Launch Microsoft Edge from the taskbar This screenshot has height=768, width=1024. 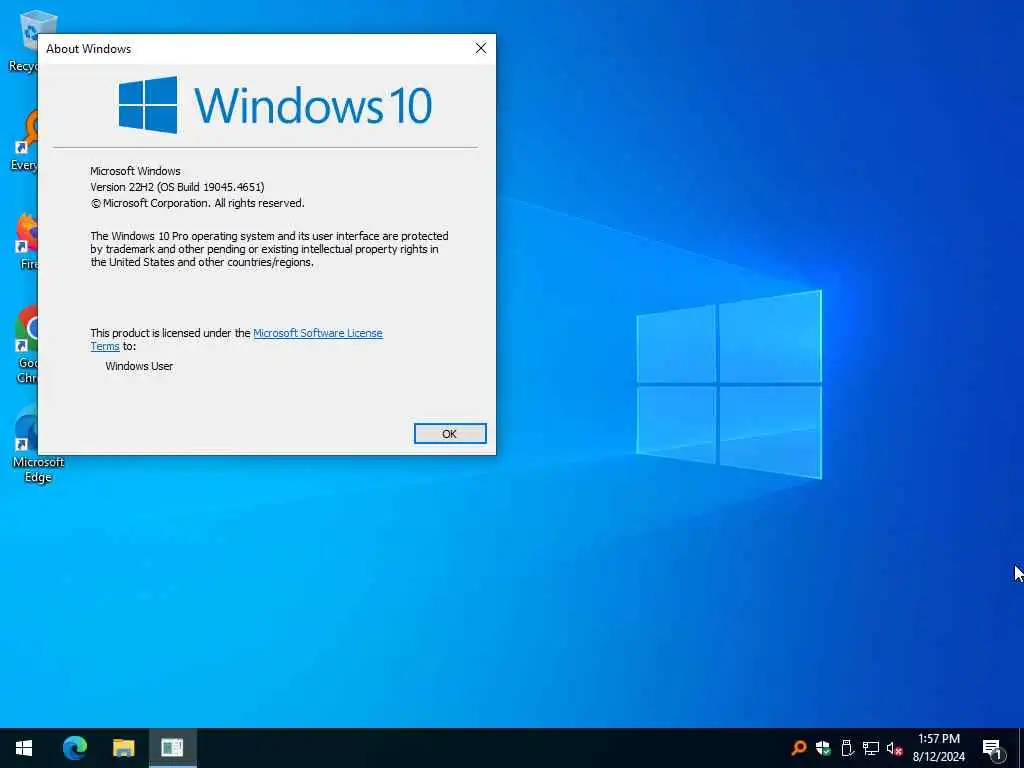[74, 748]
